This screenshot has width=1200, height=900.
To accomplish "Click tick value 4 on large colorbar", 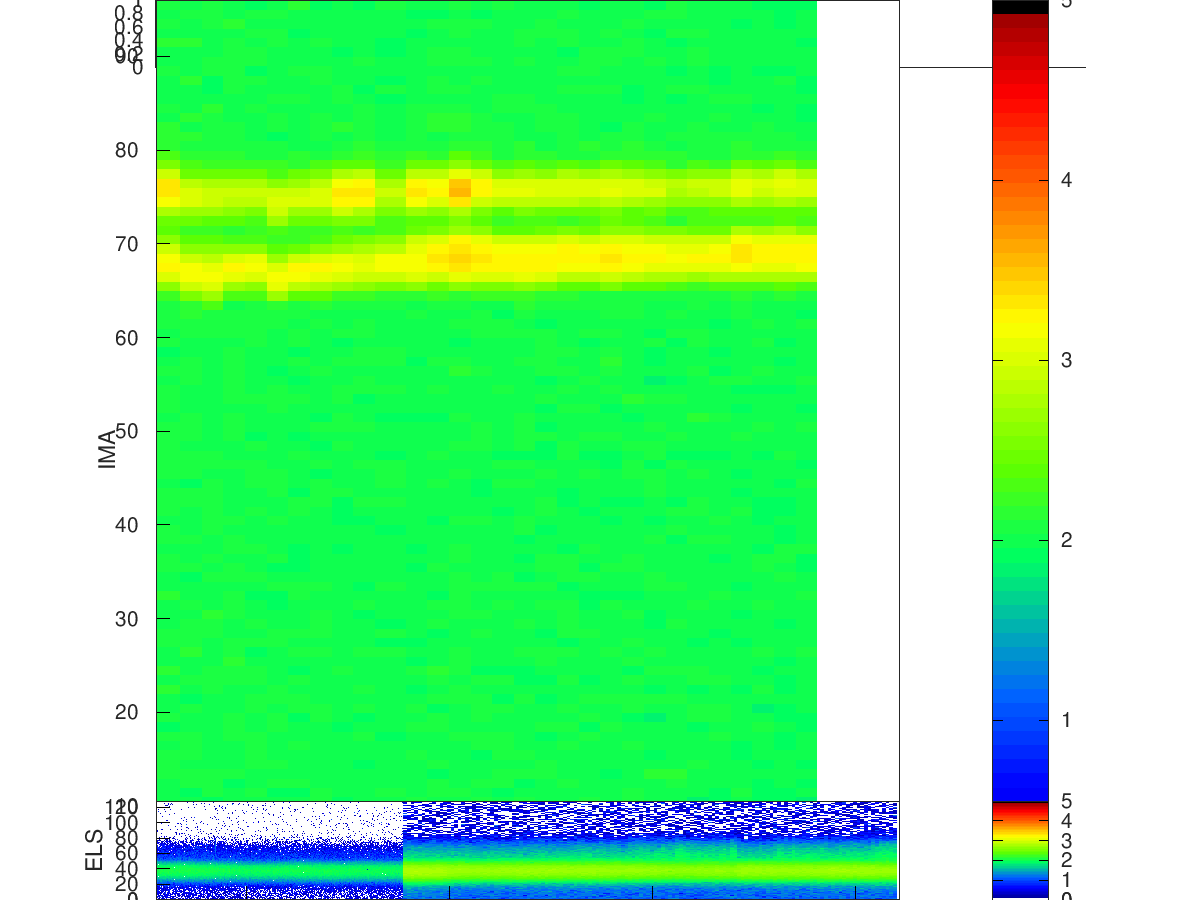I will pos(1067,180).
